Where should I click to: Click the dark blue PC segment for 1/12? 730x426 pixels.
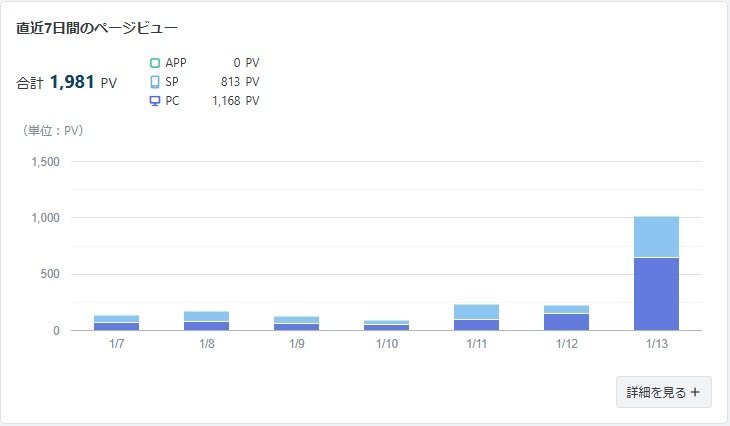click(x=566, y=322)
